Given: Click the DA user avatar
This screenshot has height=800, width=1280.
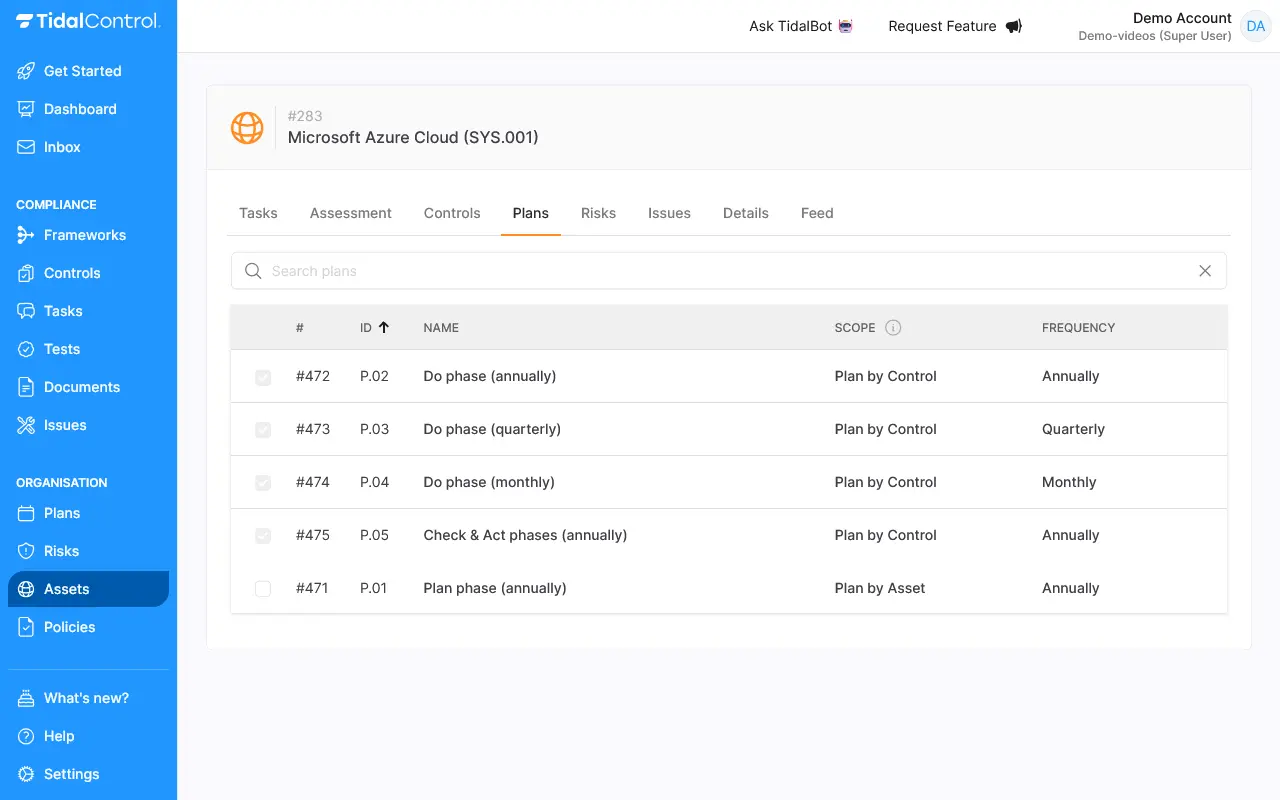Looking at the screenshot, I should click(x=1255, y=26).
